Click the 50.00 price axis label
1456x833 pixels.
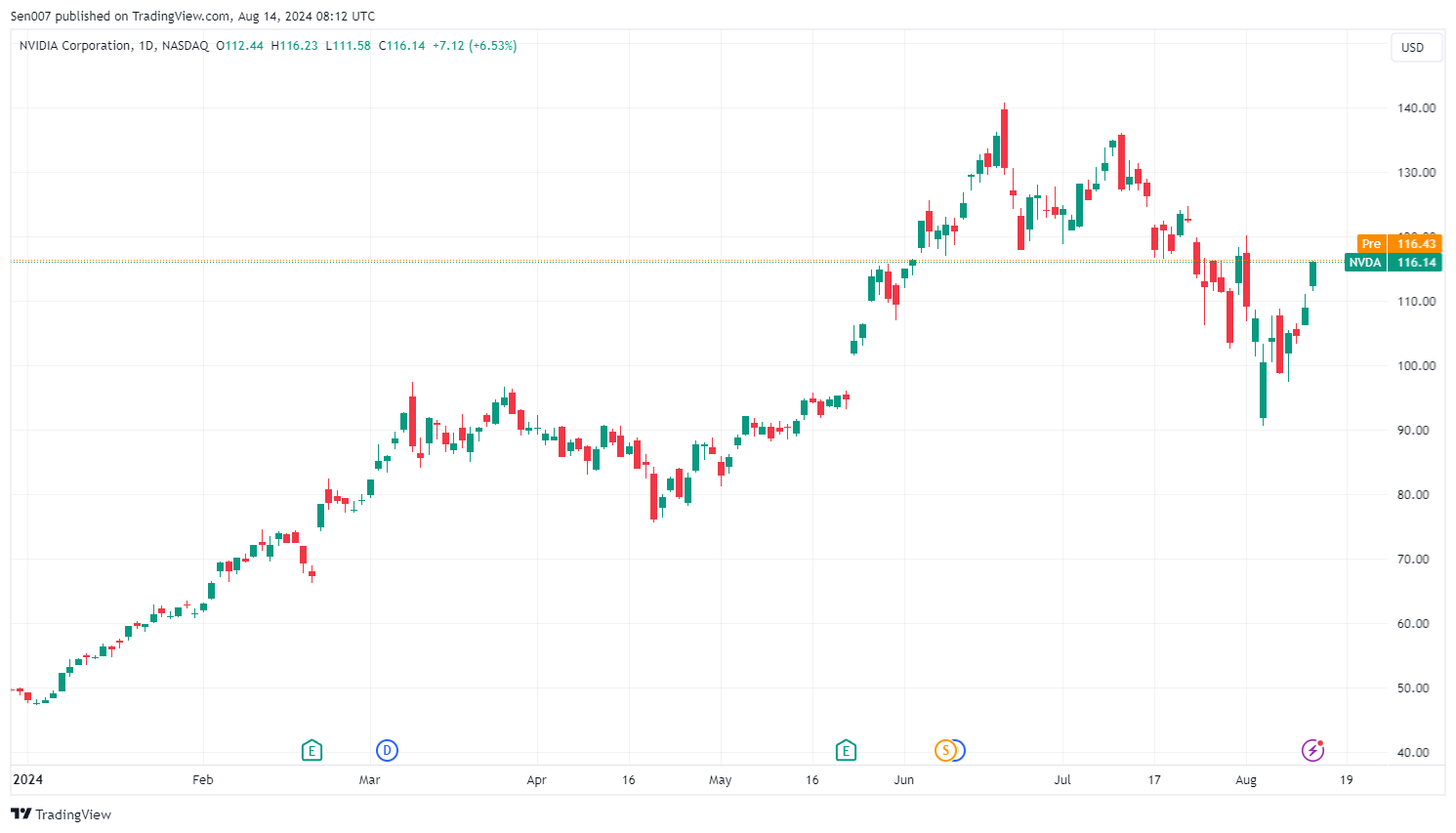point(1416,687)
